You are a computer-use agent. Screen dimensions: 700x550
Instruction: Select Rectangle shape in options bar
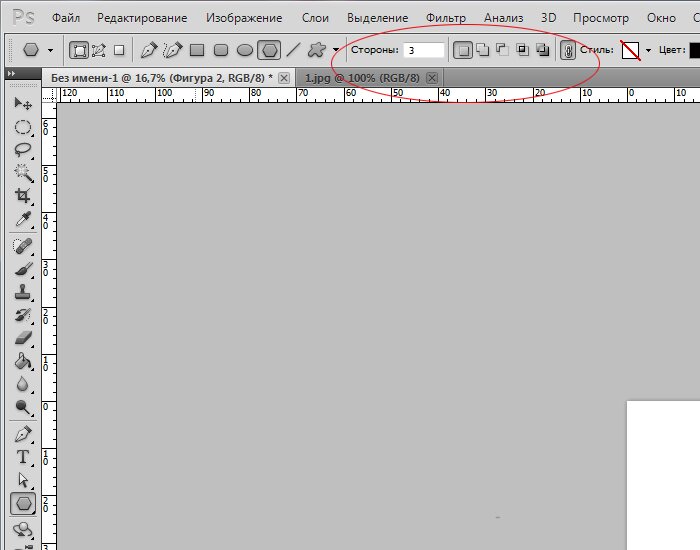(x=197, y=50)
